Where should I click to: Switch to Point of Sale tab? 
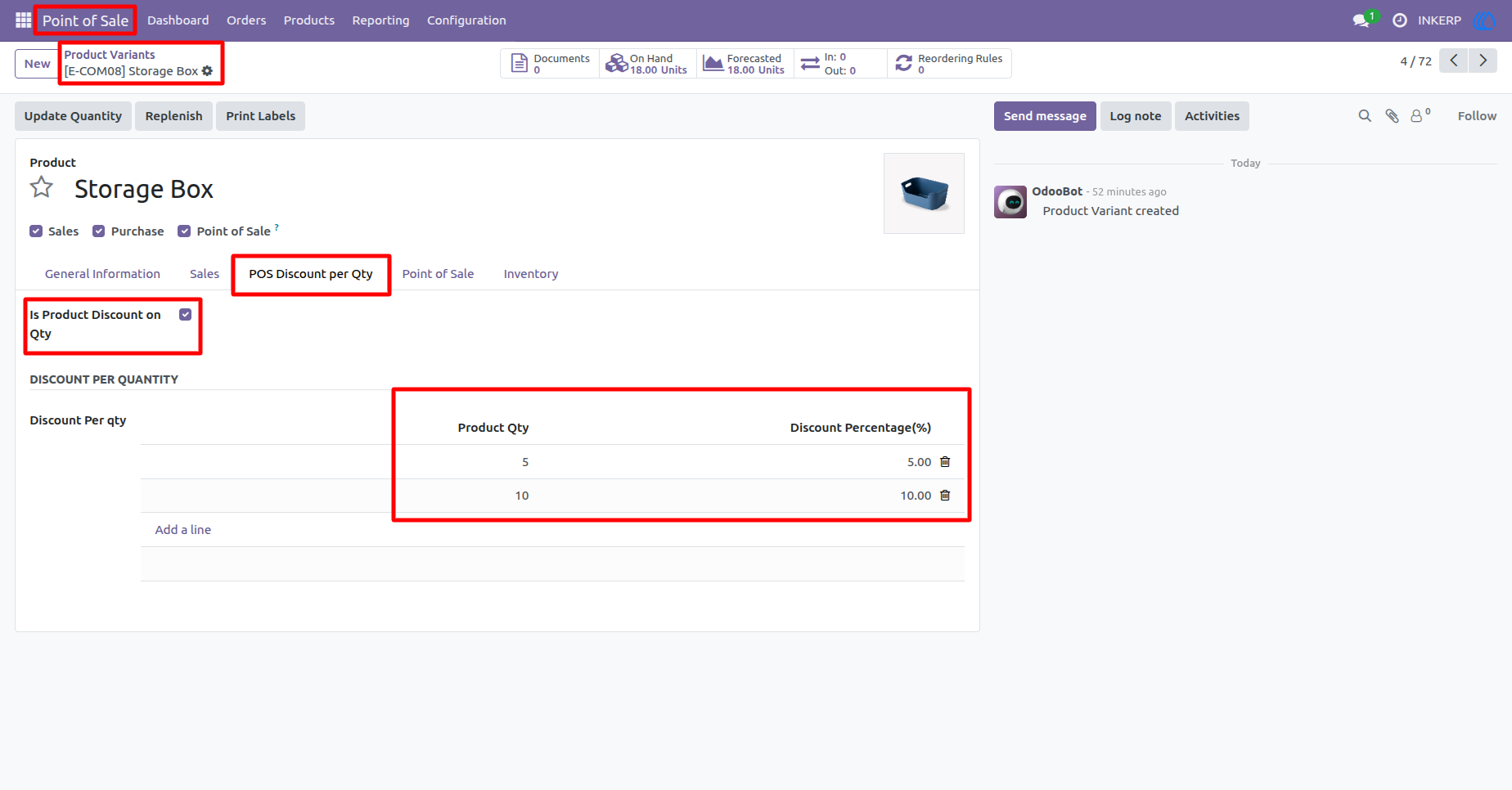438,274
